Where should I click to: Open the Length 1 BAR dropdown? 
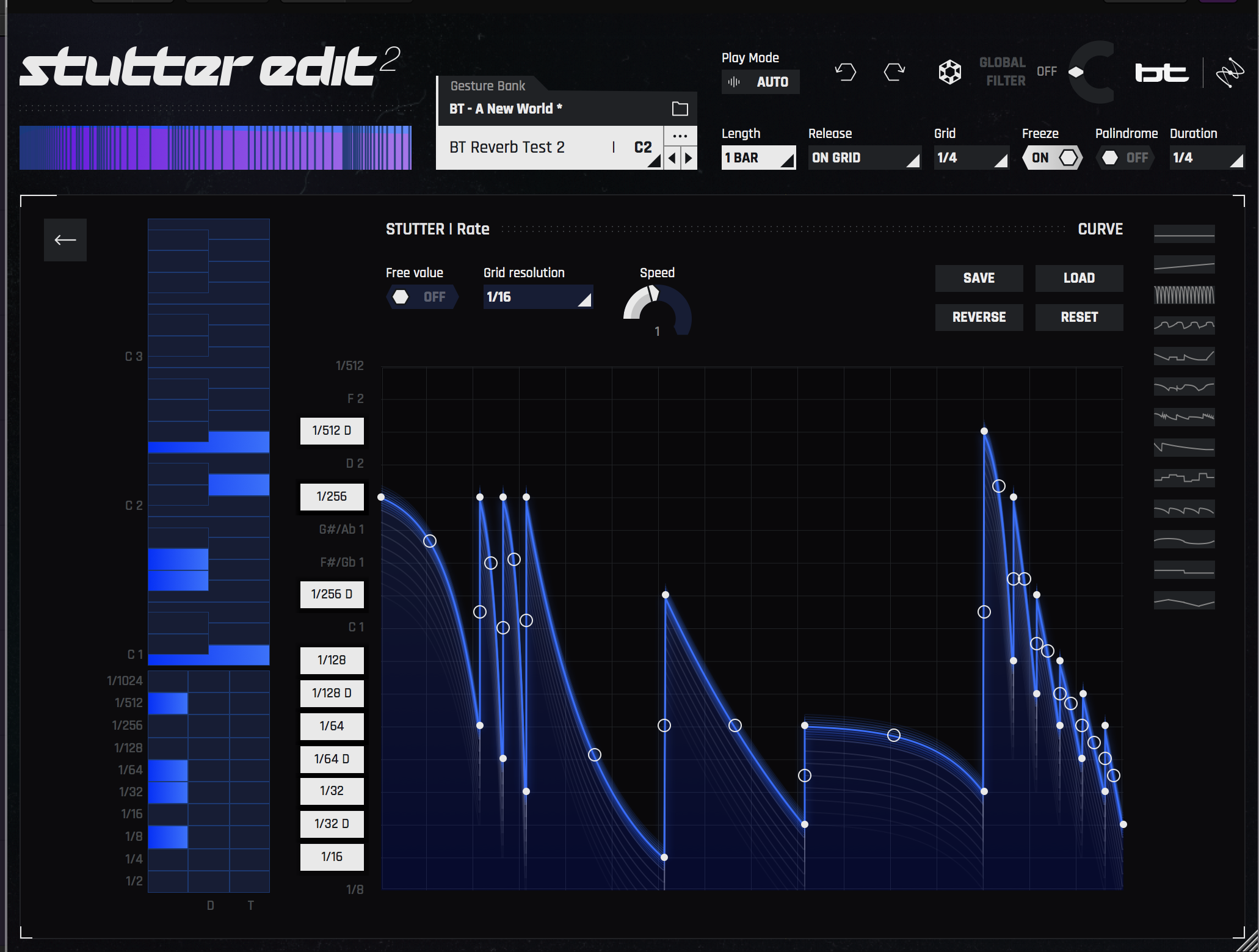click(758, 158)
